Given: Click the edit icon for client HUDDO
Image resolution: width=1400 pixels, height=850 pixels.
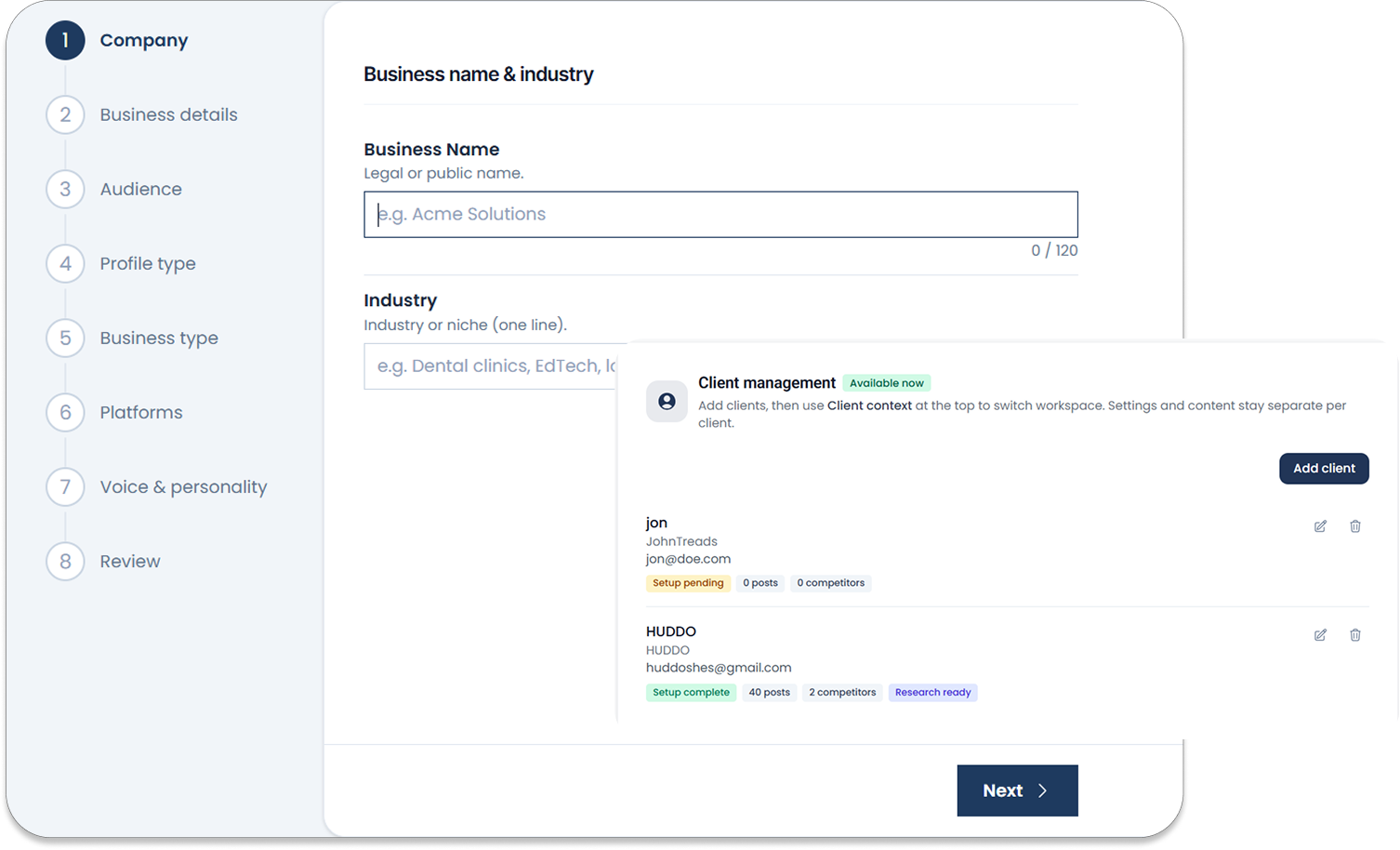Looking at the screenshot, I should pos(1320,635).
